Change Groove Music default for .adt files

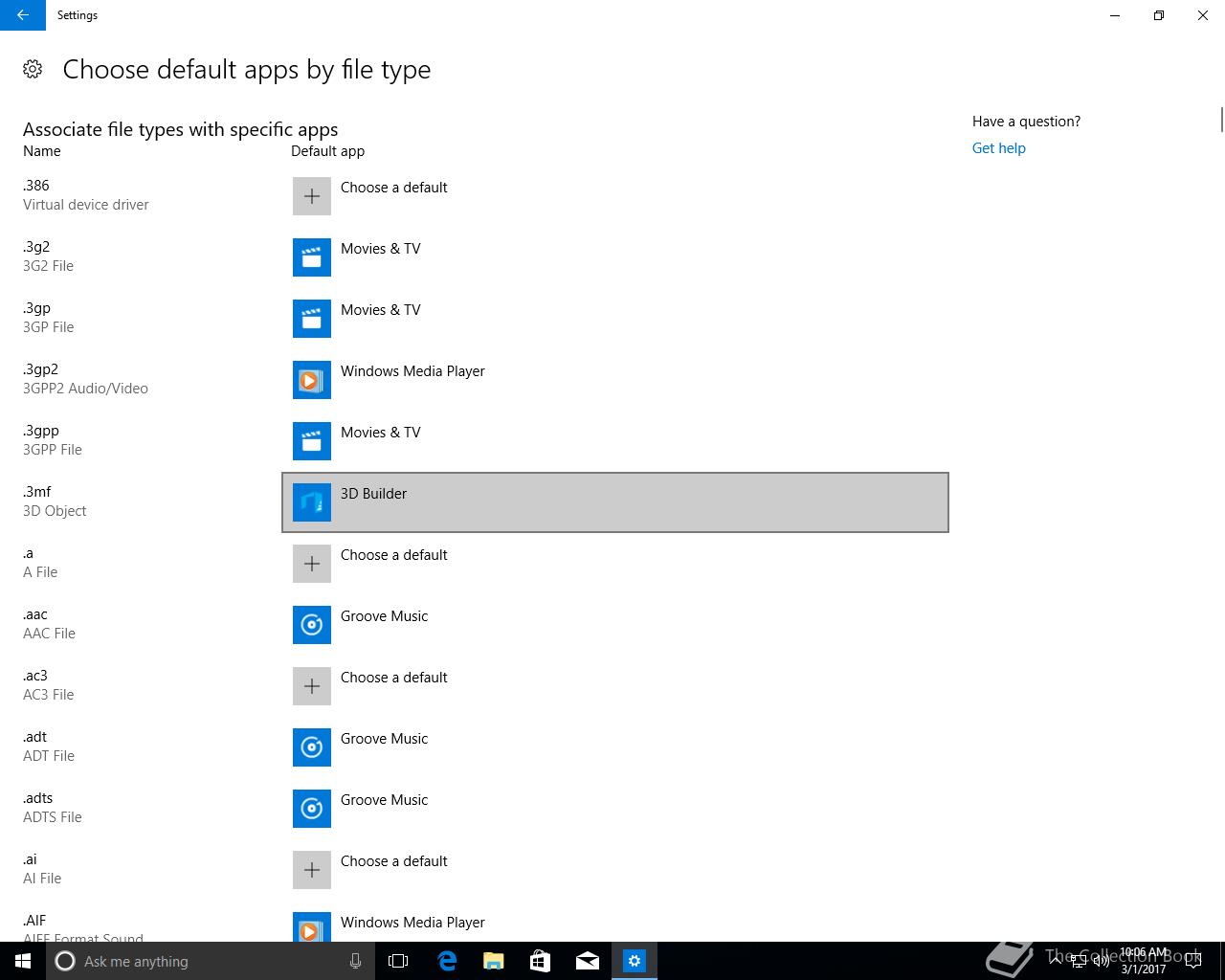click(384, 739)
